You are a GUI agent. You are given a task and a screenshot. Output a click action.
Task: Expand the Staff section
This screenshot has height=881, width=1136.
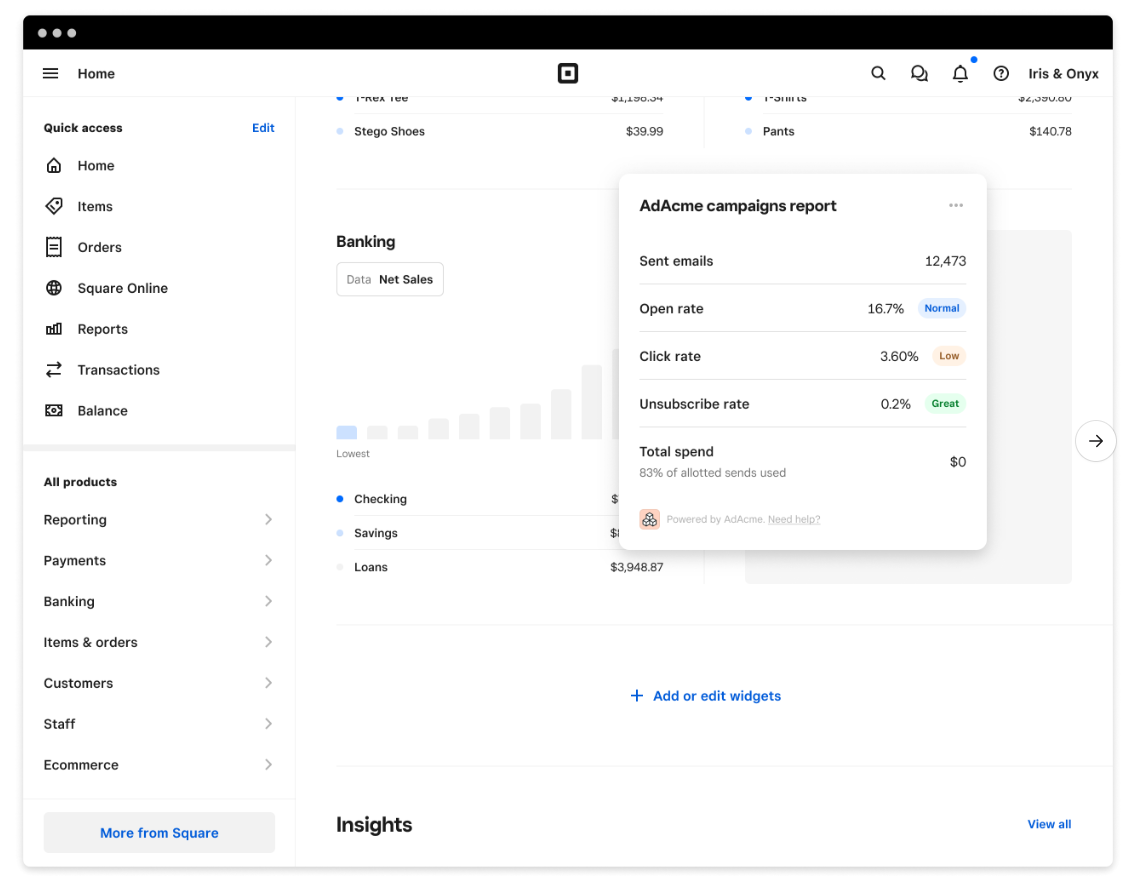pos(159,724)
